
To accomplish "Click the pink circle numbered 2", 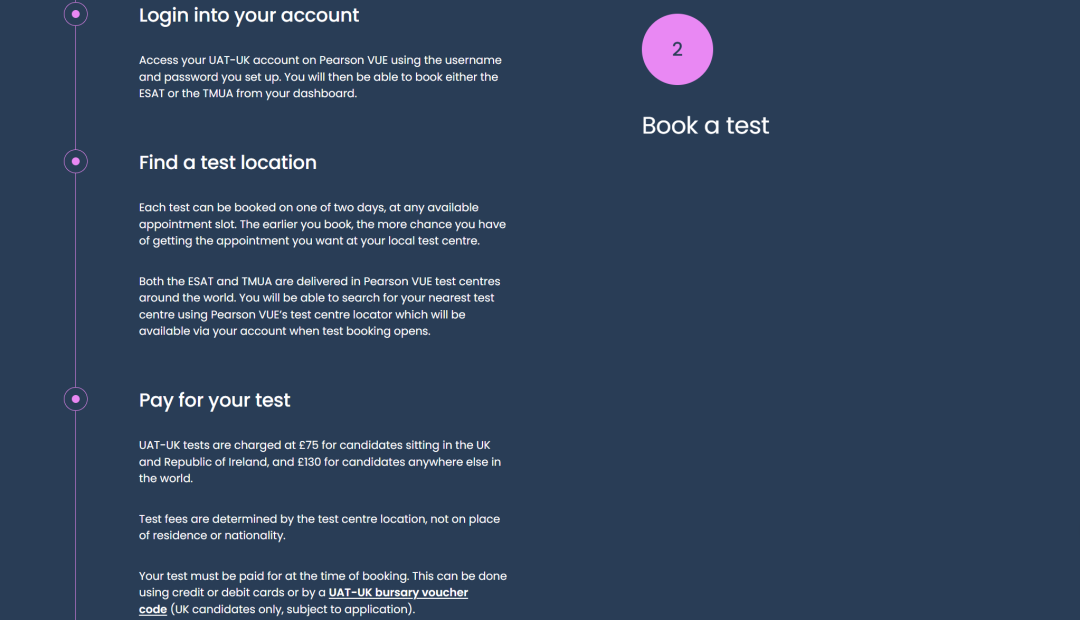I will 677,50.
